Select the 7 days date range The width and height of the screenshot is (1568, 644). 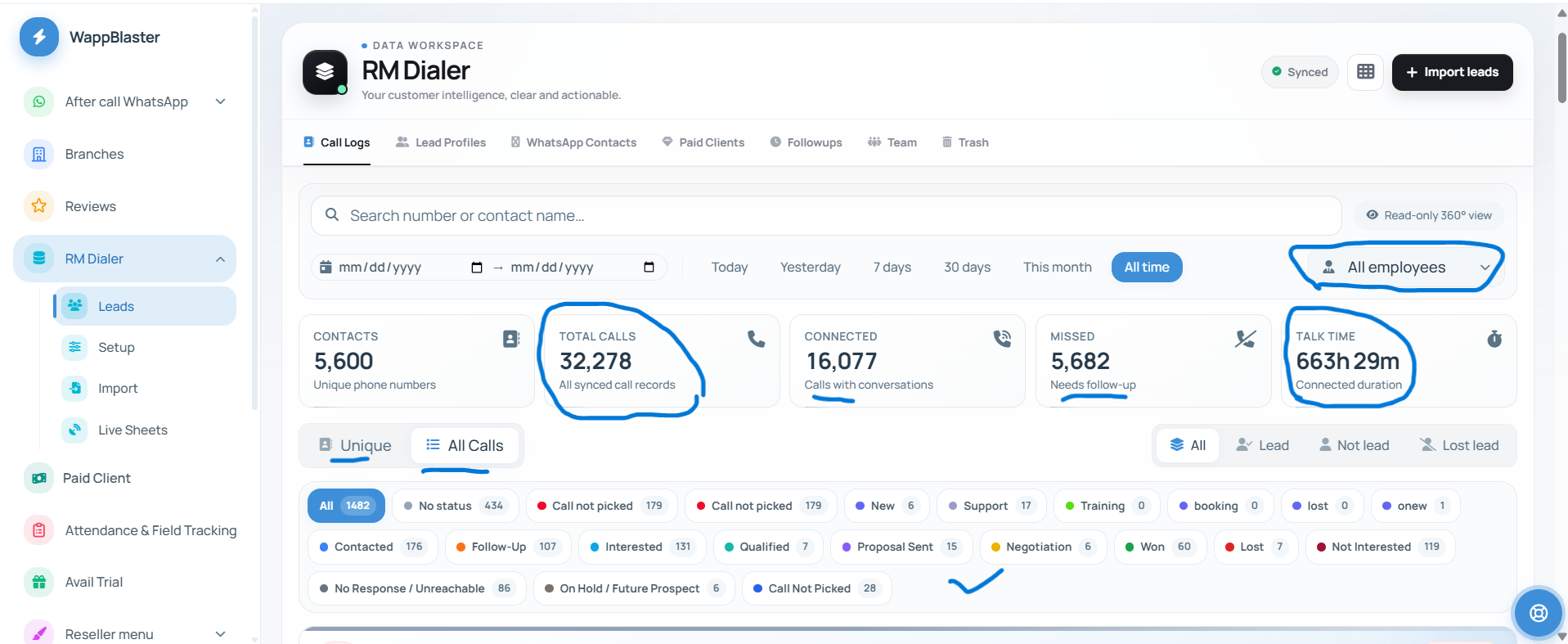pyautogui.click(x=892, y=268)
